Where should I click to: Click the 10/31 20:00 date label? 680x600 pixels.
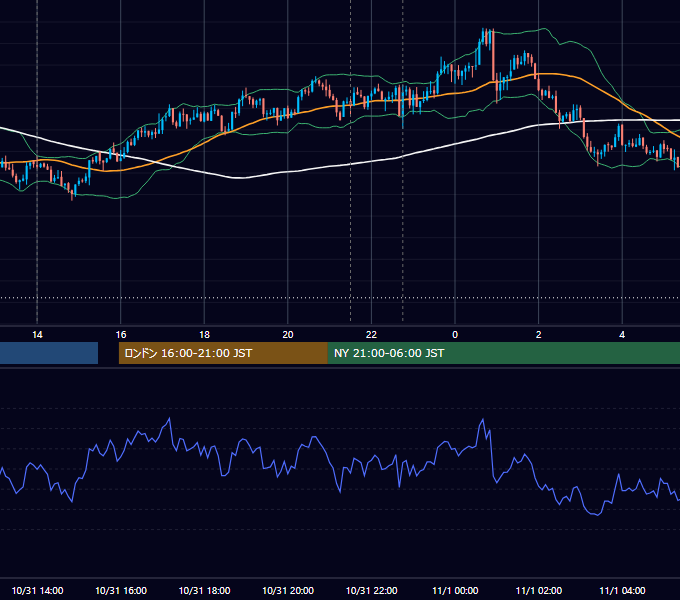point(288,590)
